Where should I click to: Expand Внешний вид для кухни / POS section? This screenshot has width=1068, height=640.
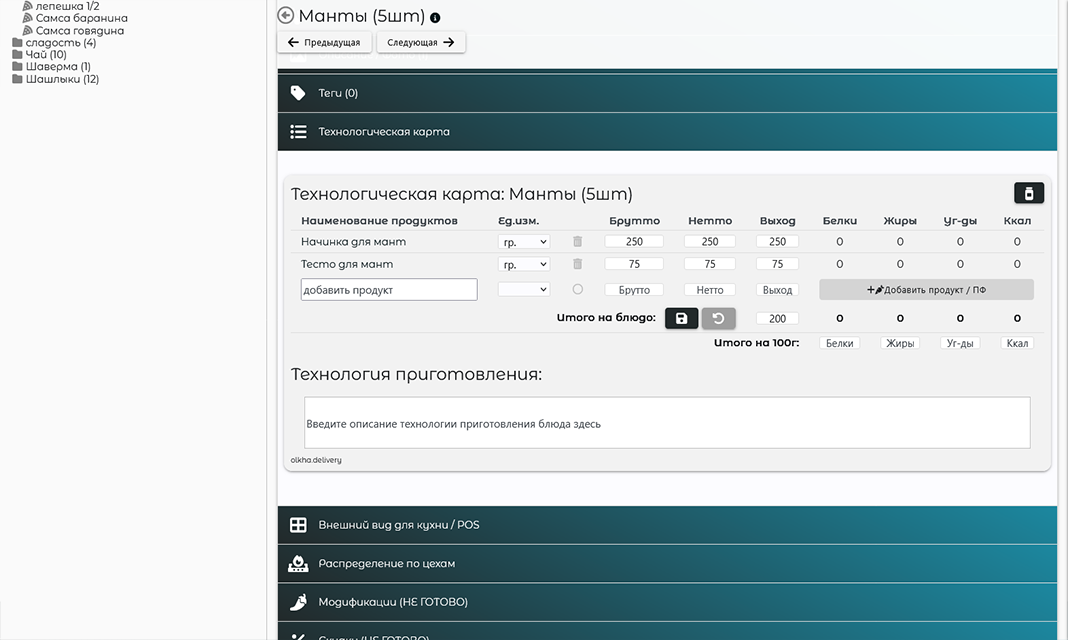click(x=667, y=525)
